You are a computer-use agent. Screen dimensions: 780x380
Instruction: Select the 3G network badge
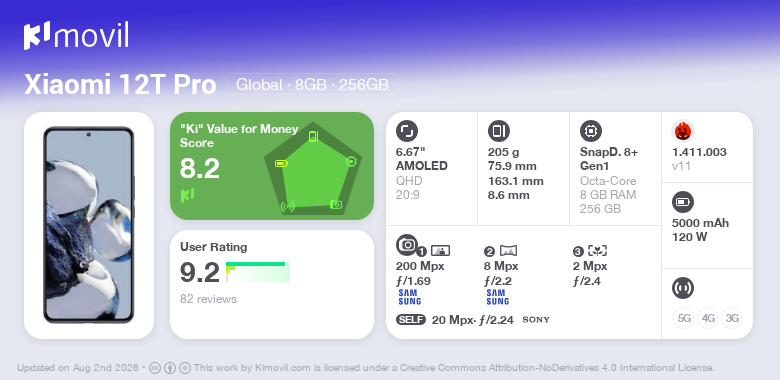(732, 318)
